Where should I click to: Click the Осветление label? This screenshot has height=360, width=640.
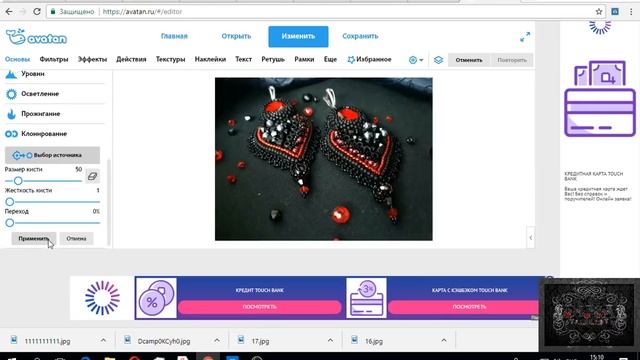click(x=40, y=94)
